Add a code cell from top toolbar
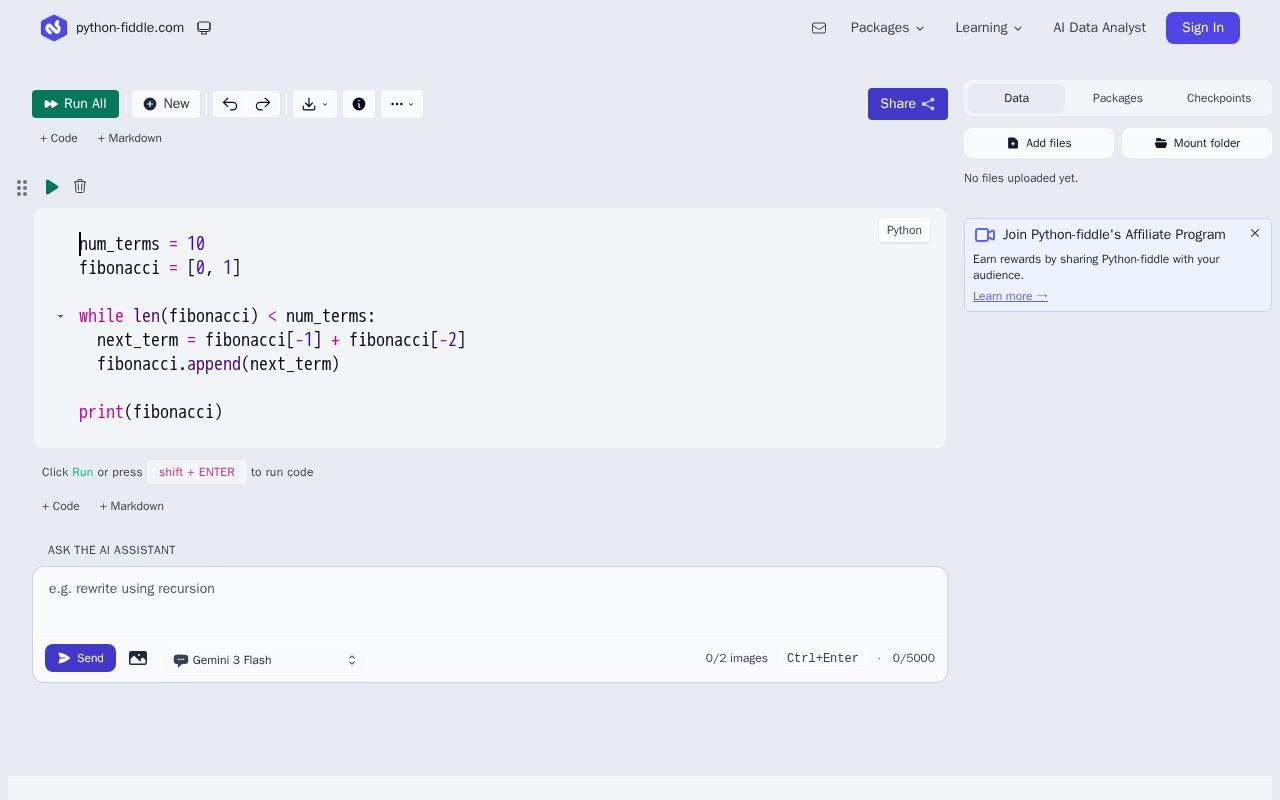This screenshot has height=800, width=1280. [59, 138]
